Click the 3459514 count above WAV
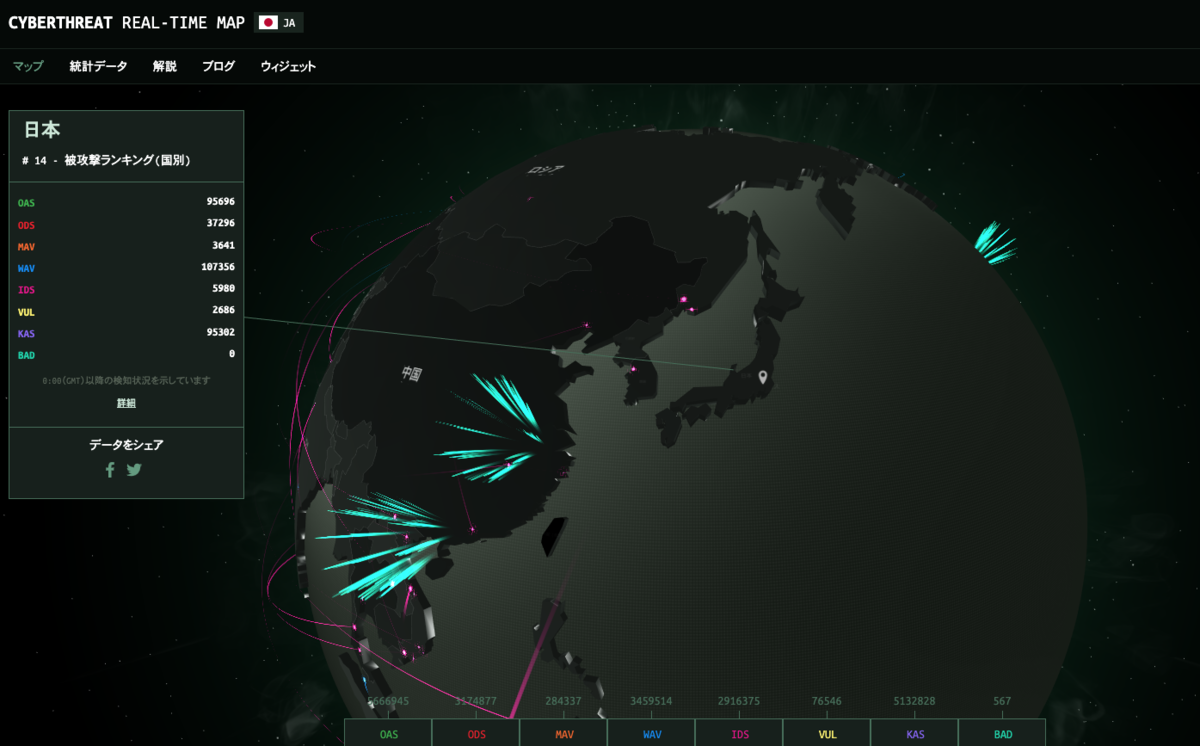 pos(652,702)
